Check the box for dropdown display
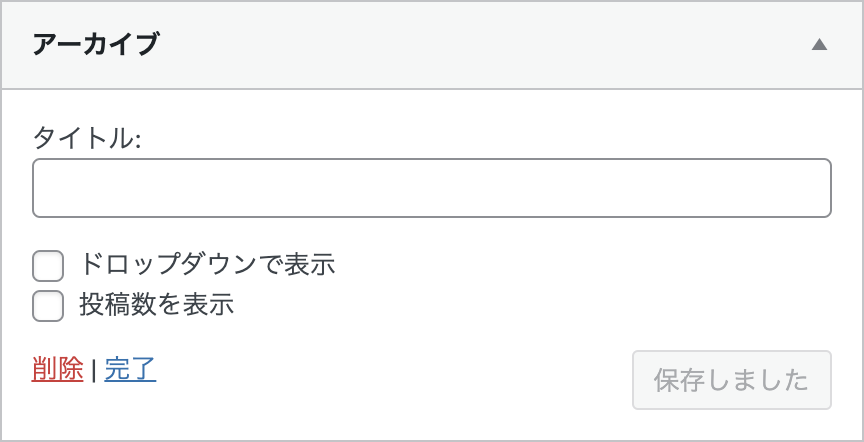Image resolution: width=864 pixels, height=442 pixels. pos(48,266)
